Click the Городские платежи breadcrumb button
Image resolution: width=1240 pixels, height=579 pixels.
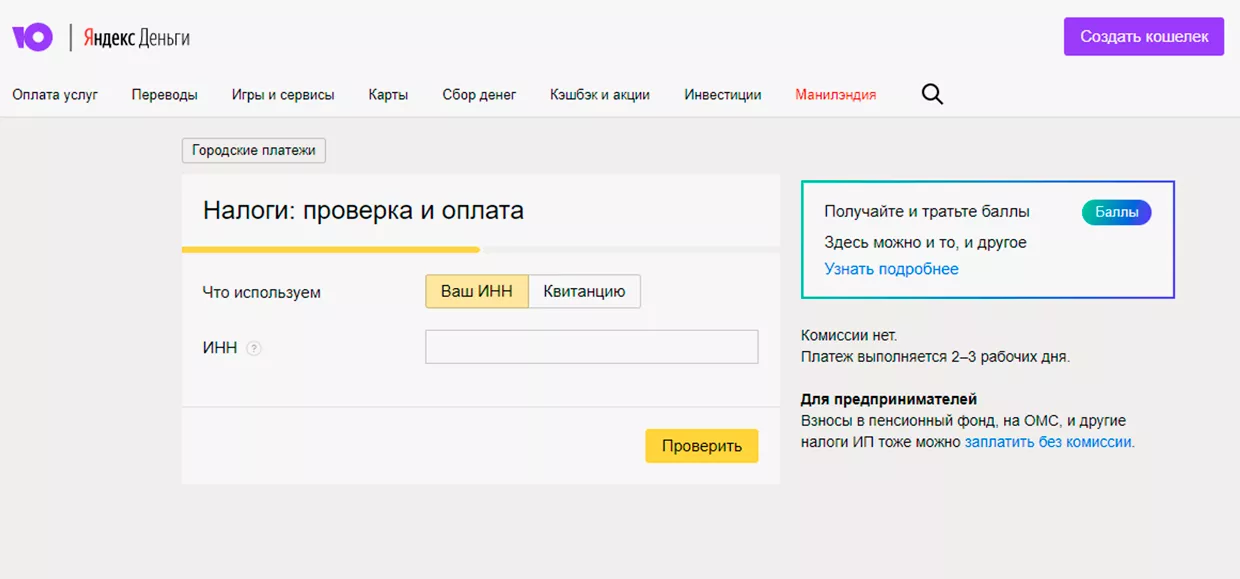coord(253,151)
